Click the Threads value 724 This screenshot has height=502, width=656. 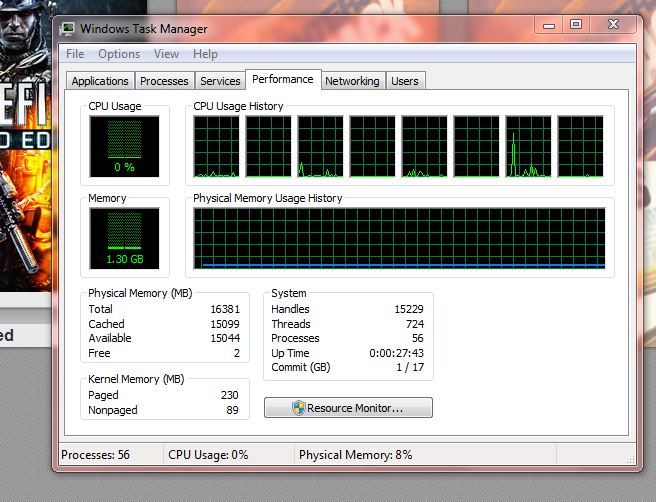415,324
